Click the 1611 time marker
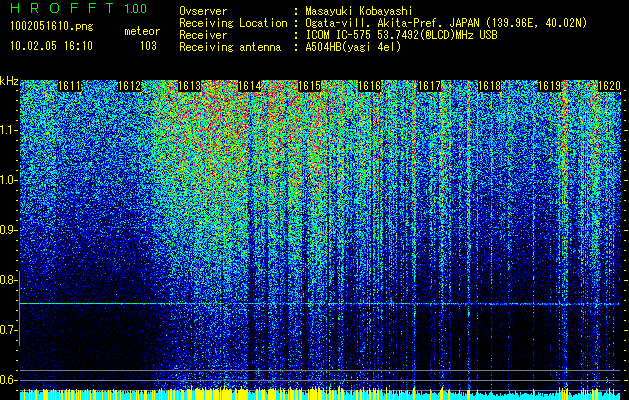Screen dimensions: 629x400 pos(70,86)
